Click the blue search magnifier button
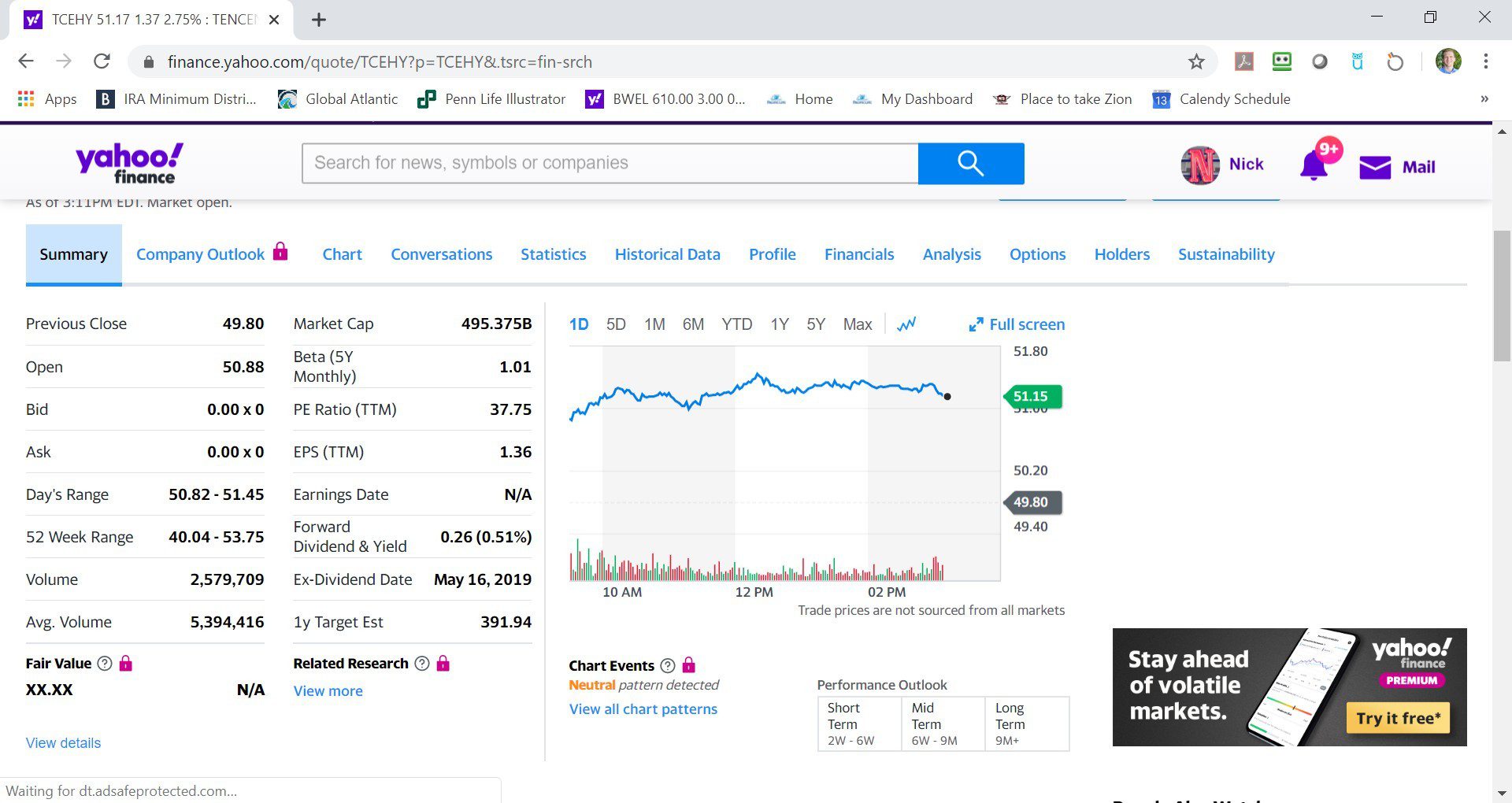The width and height of the screenshot is (1512, 803). coord(970,164)
